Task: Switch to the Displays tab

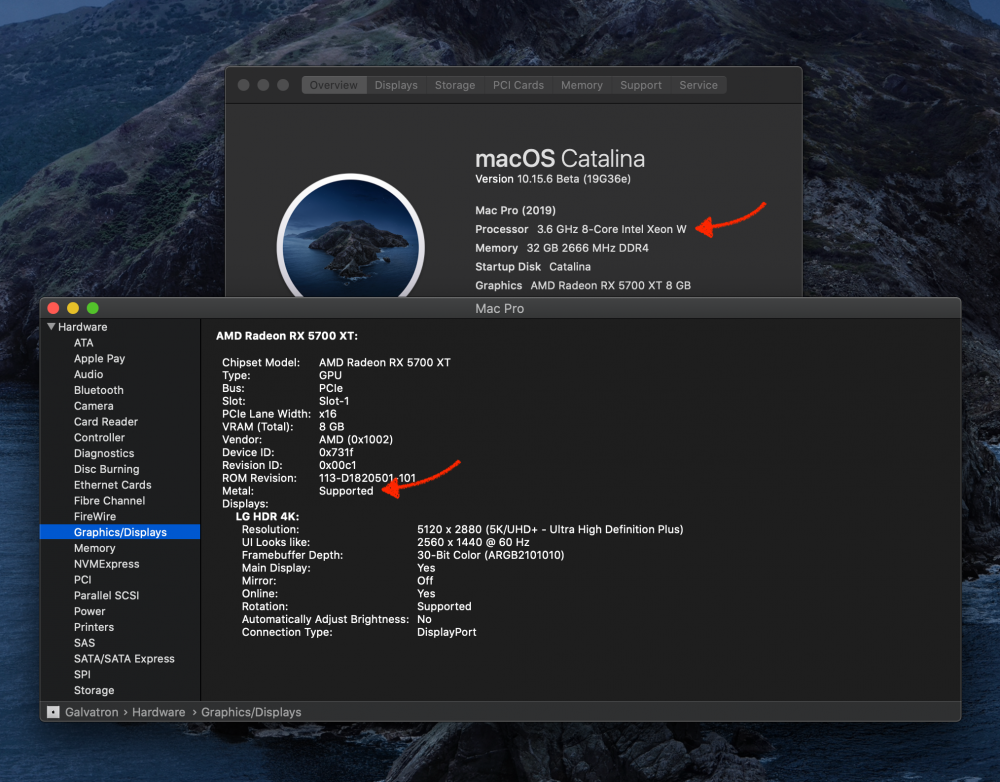Action: (x=396, y=85)
